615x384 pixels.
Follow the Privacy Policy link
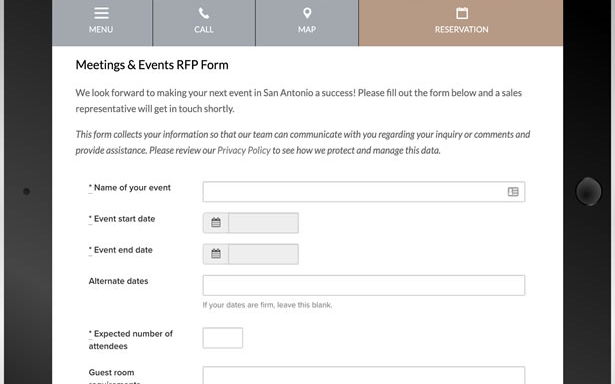click(x=244, y=151)
